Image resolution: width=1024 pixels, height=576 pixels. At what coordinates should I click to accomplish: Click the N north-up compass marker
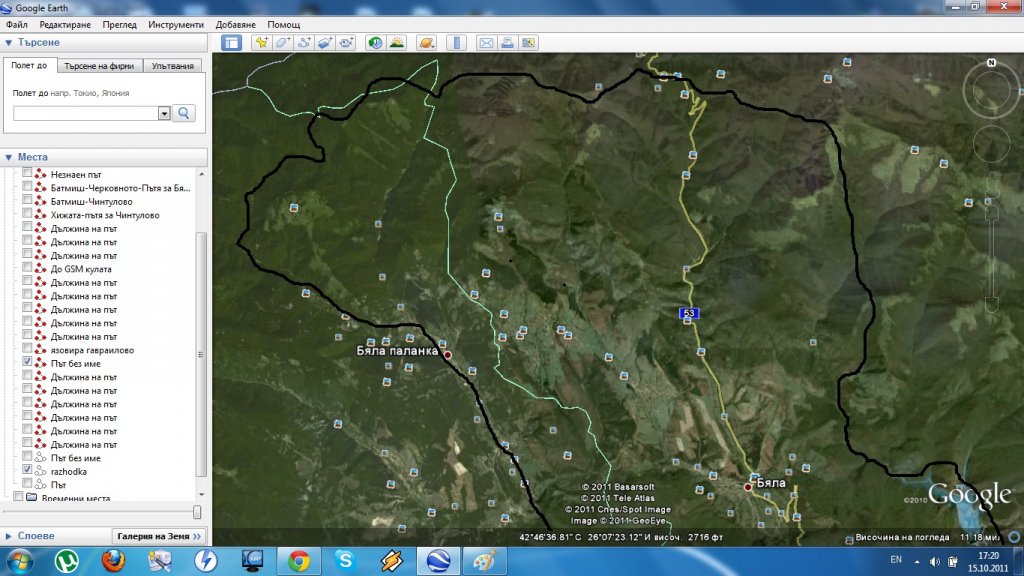coord(991,63)
